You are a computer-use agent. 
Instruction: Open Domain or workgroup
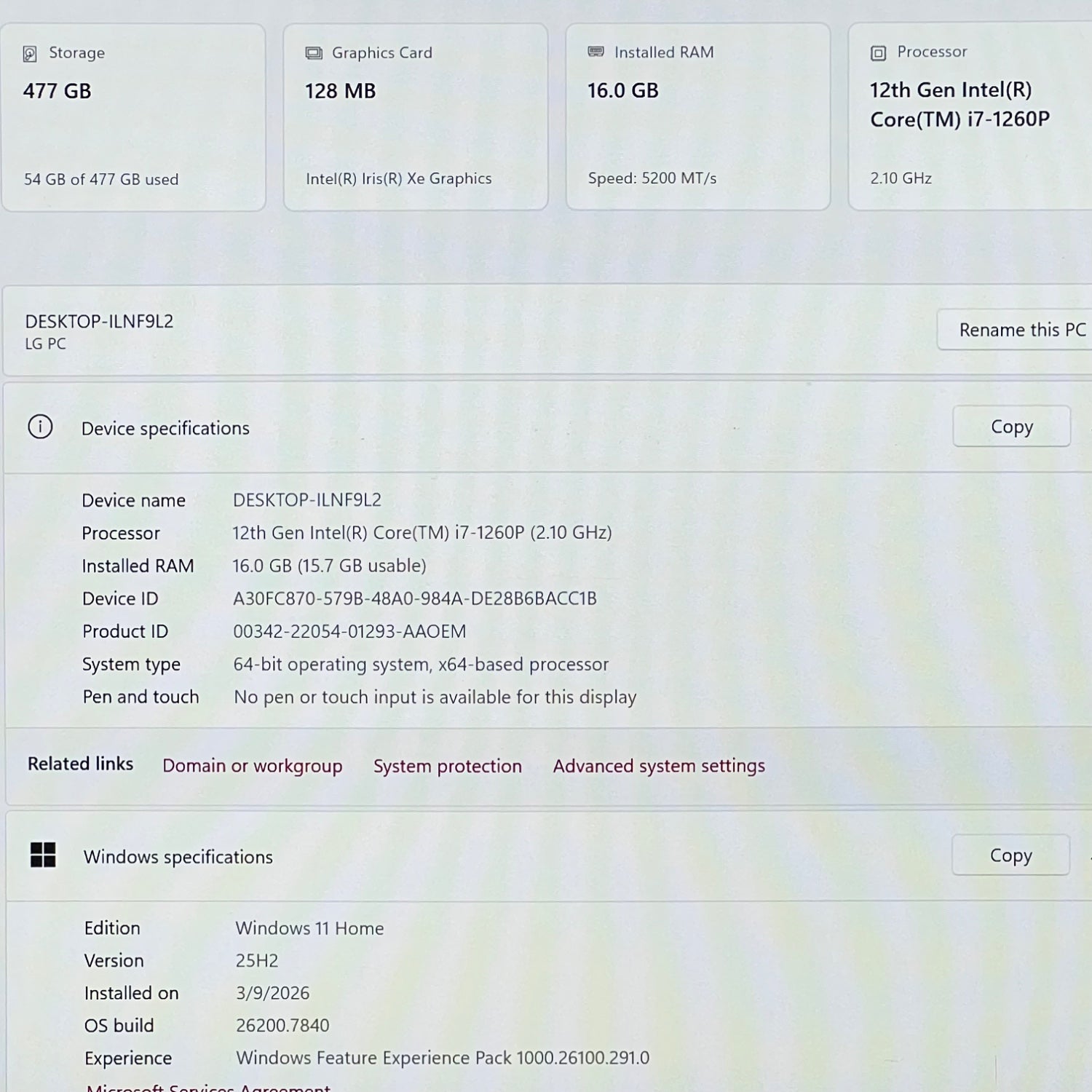click(x=252, y=766)
